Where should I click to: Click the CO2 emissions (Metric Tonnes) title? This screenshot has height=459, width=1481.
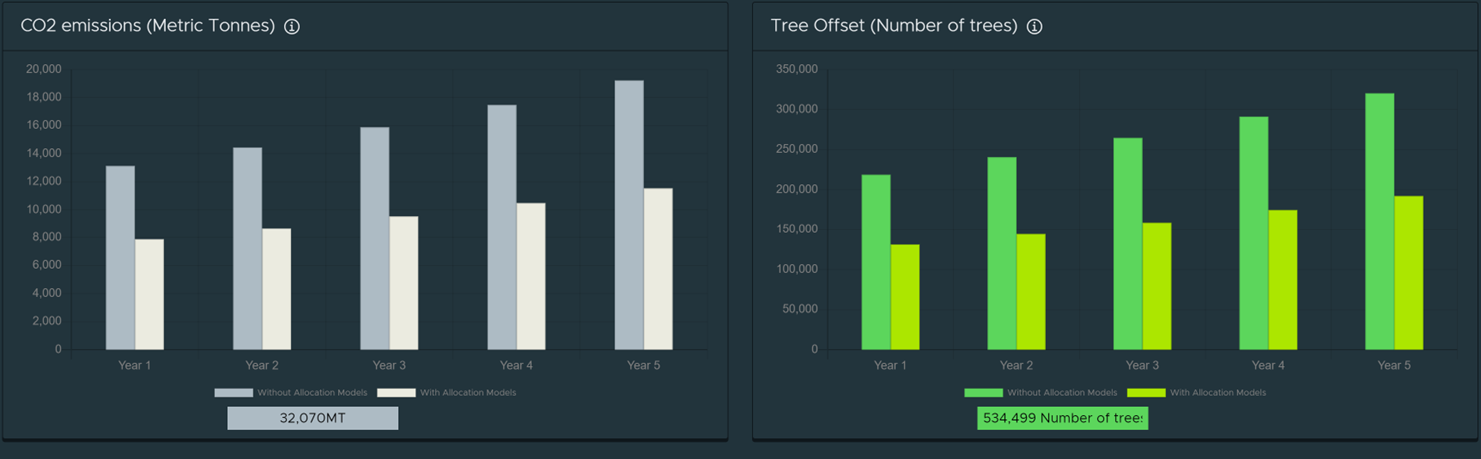tap(148, 26)
